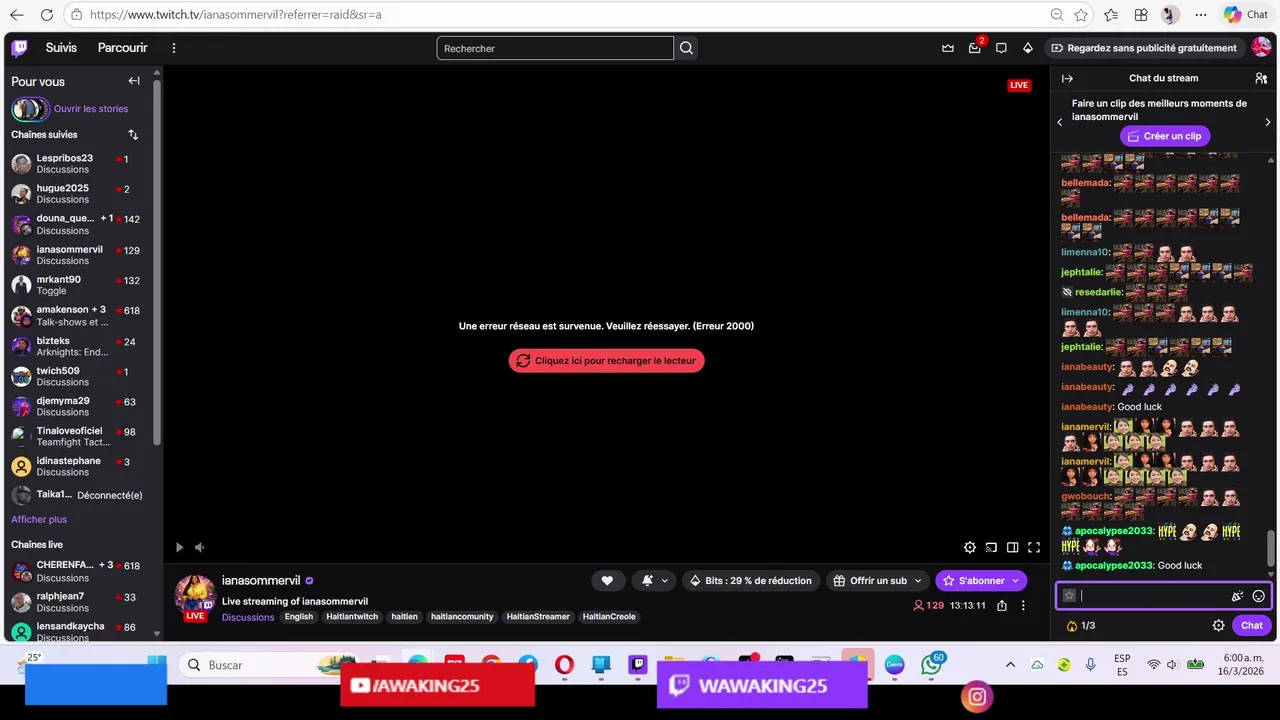
Task: Open the emote picker smiley
Action: tap(1259, 596)
